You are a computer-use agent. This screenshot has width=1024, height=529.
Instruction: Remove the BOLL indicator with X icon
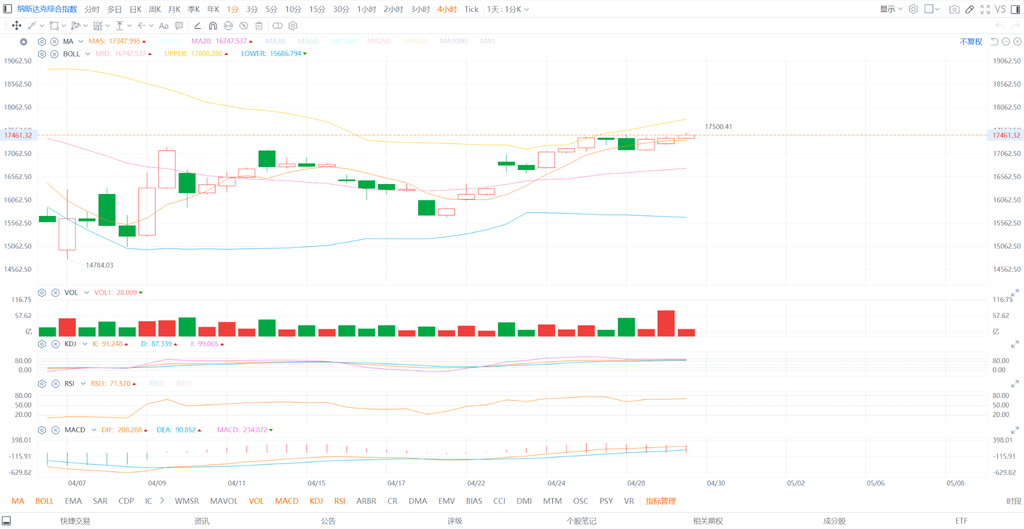55,54
